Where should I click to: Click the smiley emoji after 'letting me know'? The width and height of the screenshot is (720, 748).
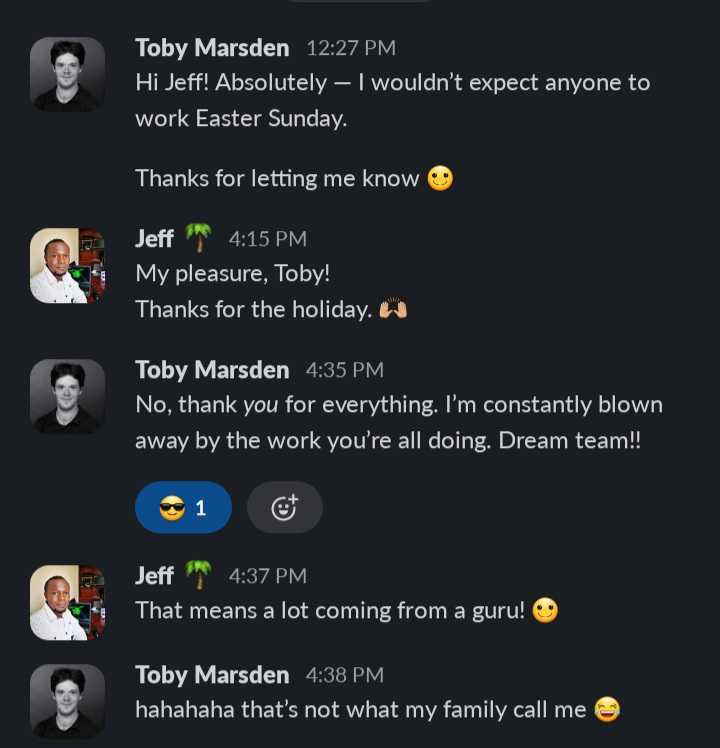[440, 178]
